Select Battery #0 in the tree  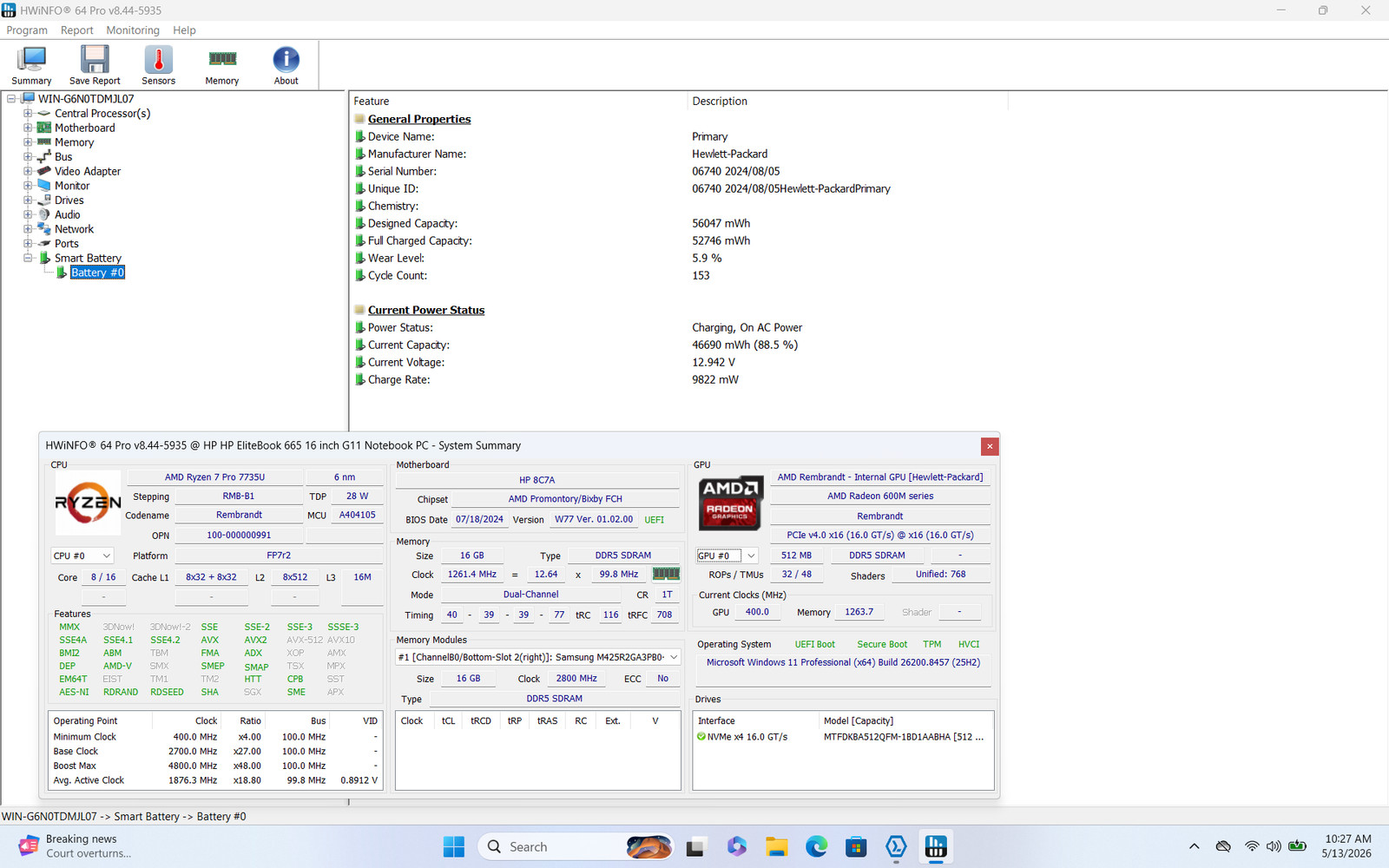click(97, 273)
